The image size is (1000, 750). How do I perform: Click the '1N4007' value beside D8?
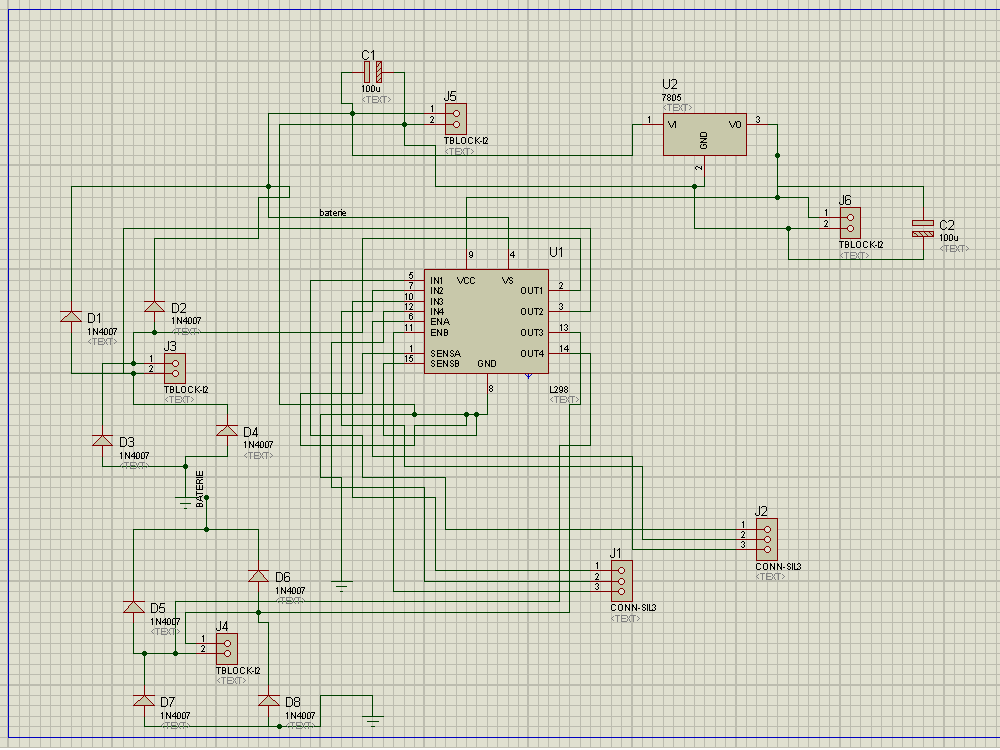click(x=300, y=716)
